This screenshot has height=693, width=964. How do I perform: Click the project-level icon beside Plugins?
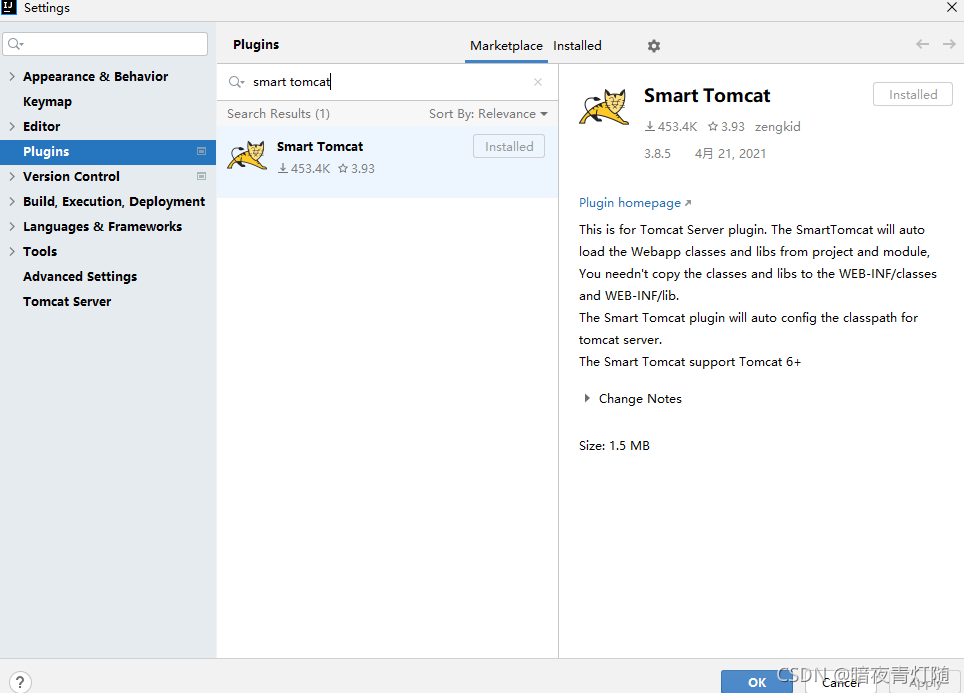(201, 151)
